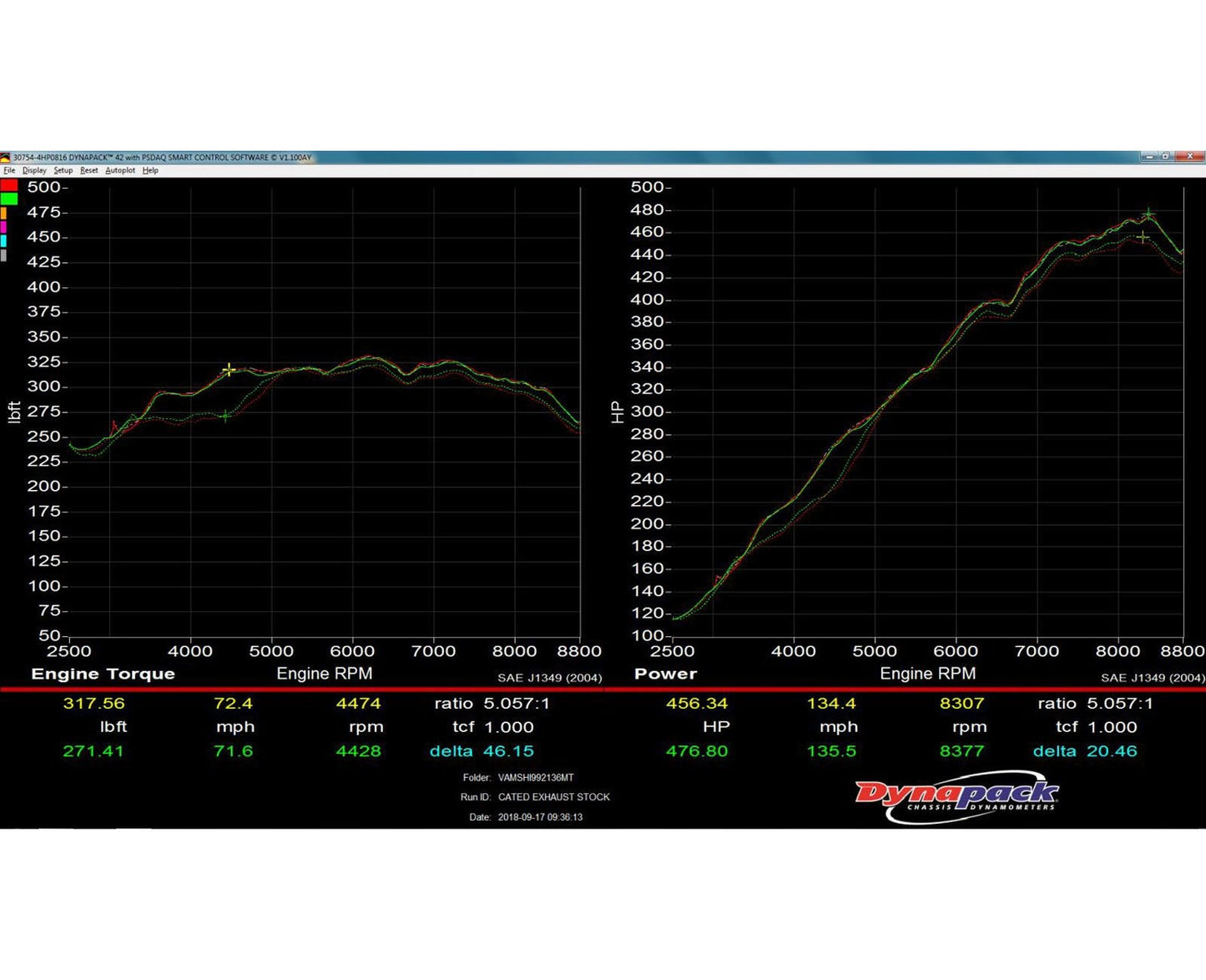This screenshot has width=1206, height=980.
Task: Click the Run ID field showing CATED EXHAUST STOCK
Action: point(555,796)
